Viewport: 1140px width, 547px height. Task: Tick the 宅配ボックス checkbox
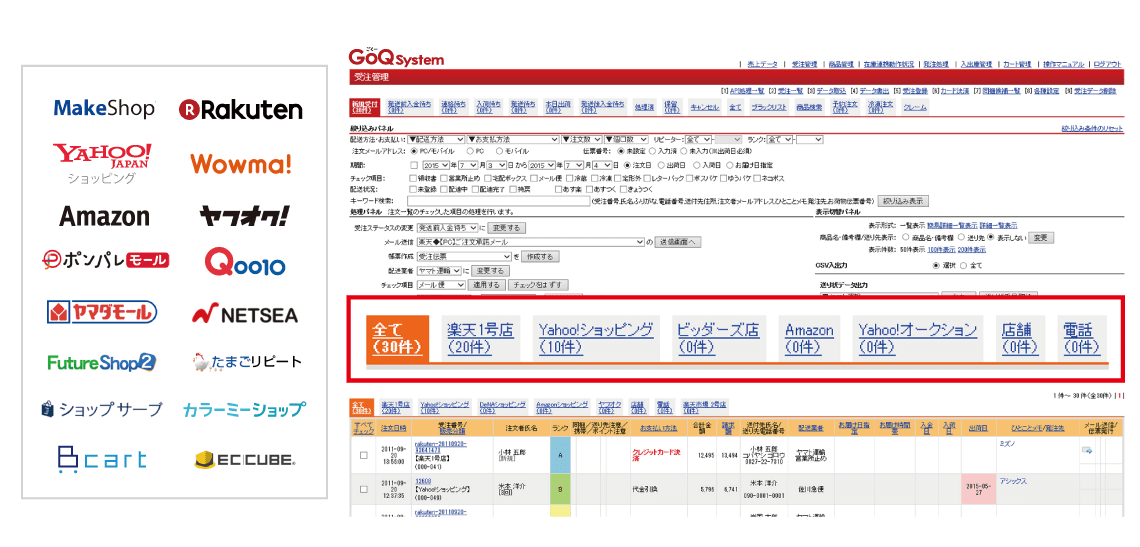488,179
